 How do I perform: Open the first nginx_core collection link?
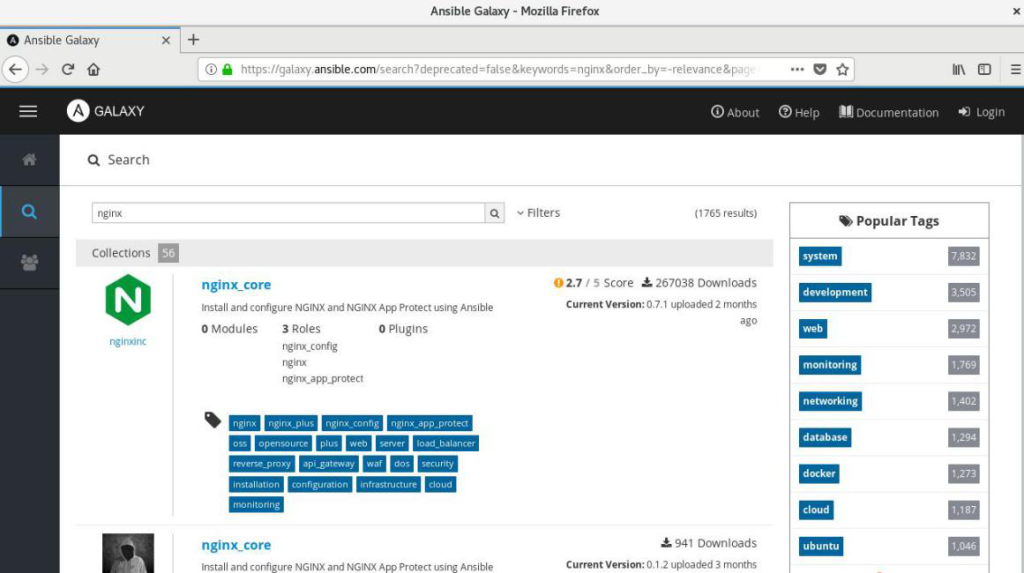[236, 285]
